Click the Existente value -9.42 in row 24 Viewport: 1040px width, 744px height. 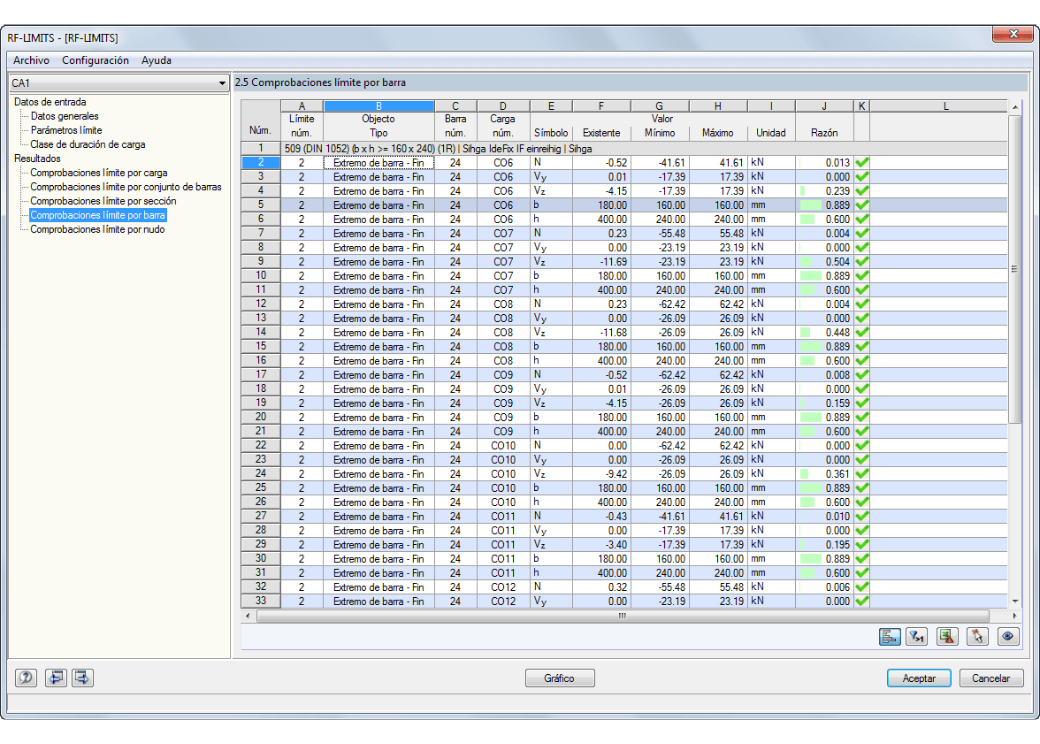pyautogui.click(x=615, y=474)
